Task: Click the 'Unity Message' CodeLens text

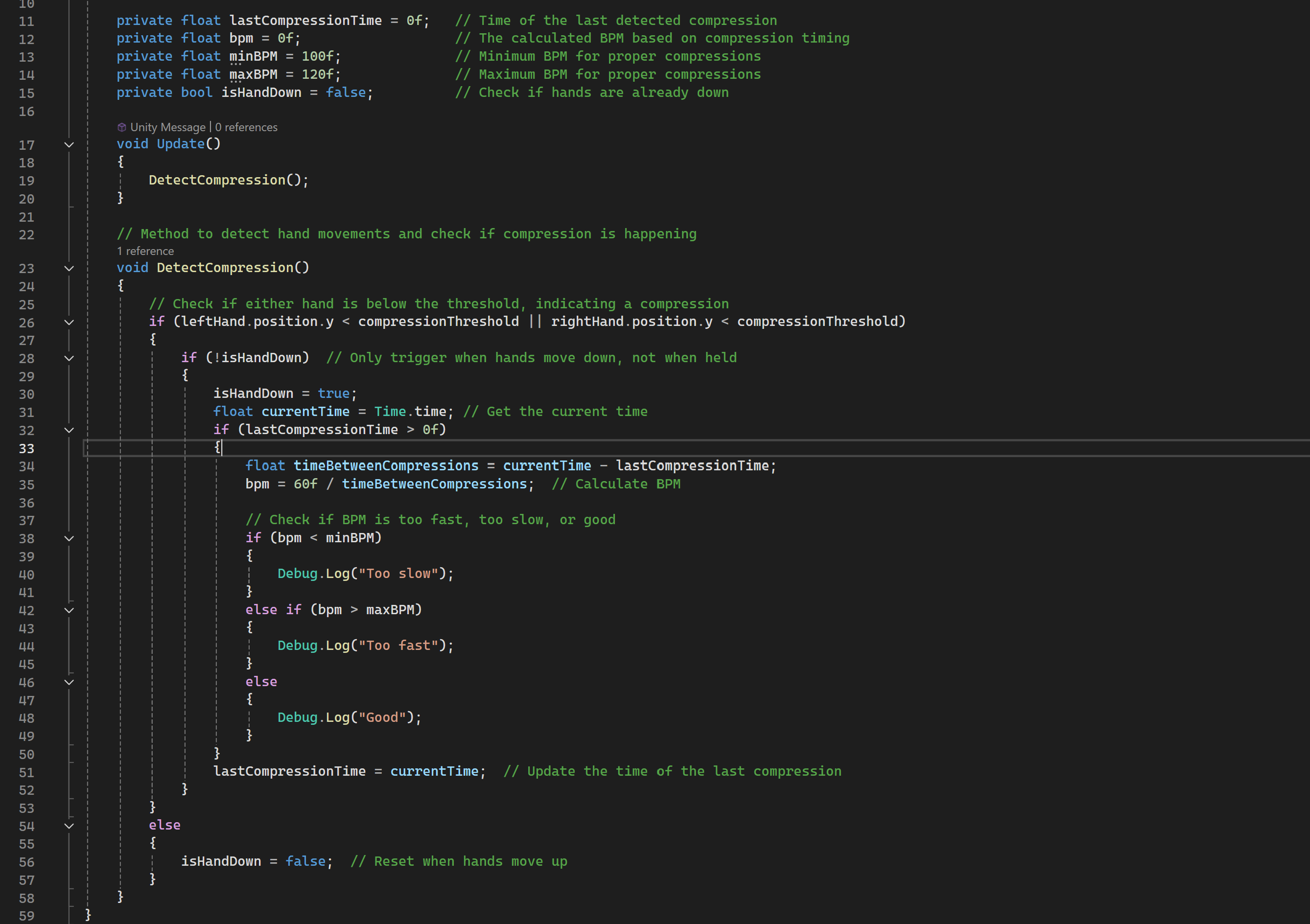Action: tap(168, 127)
